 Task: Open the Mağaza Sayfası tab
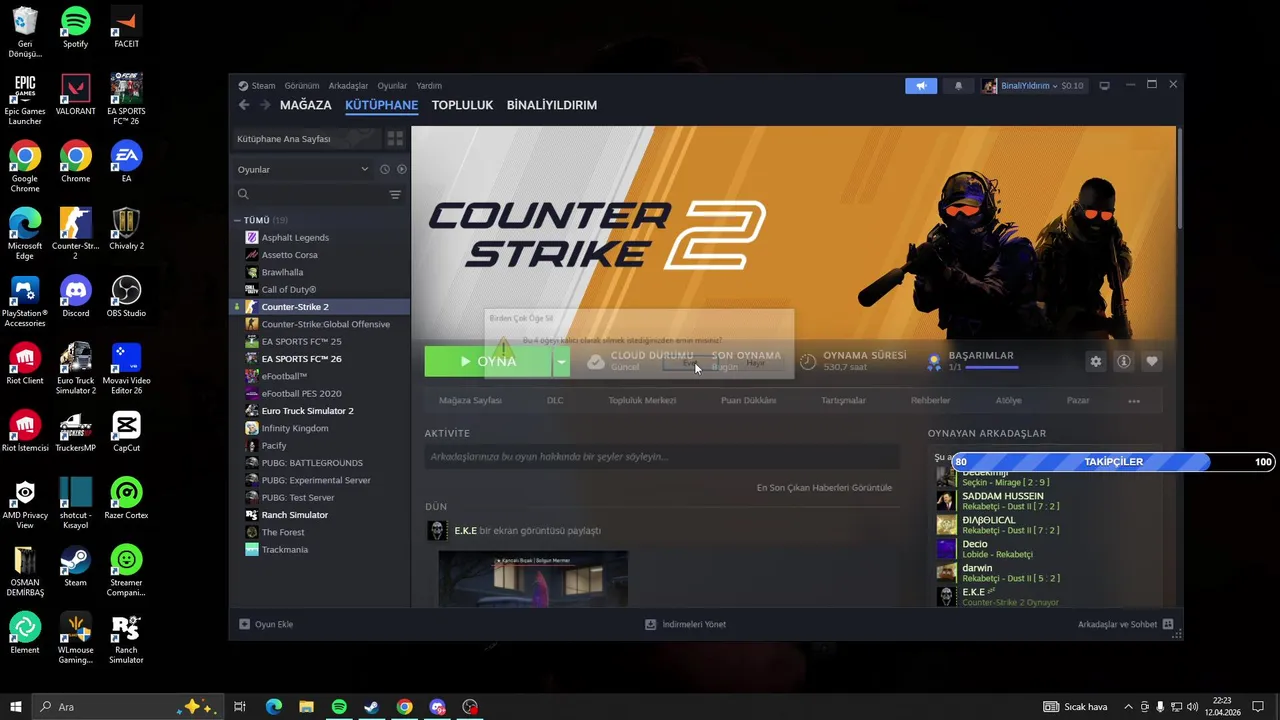(x=470, y=400)
